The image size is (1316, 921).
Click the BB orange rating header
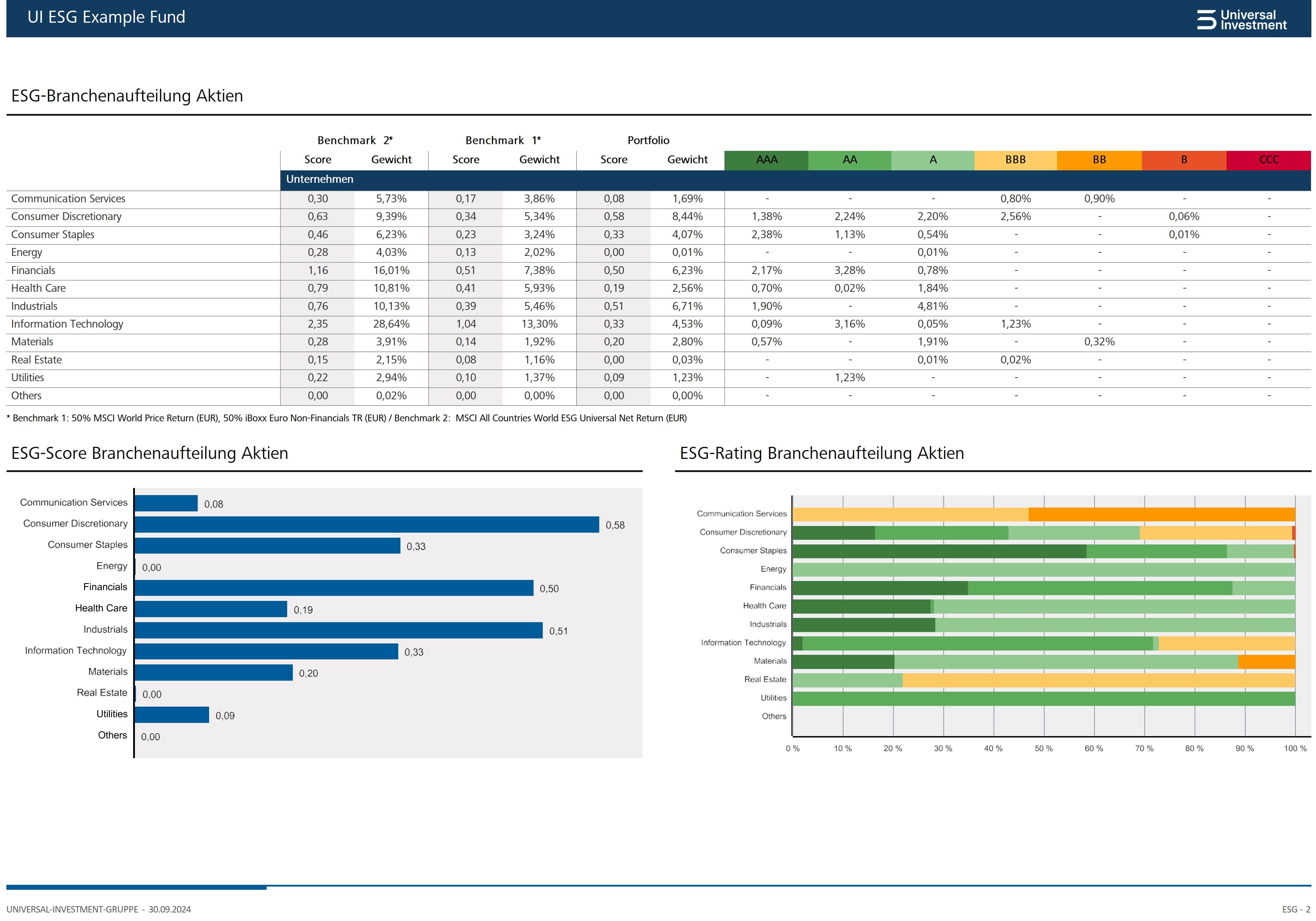(1099, 160)
